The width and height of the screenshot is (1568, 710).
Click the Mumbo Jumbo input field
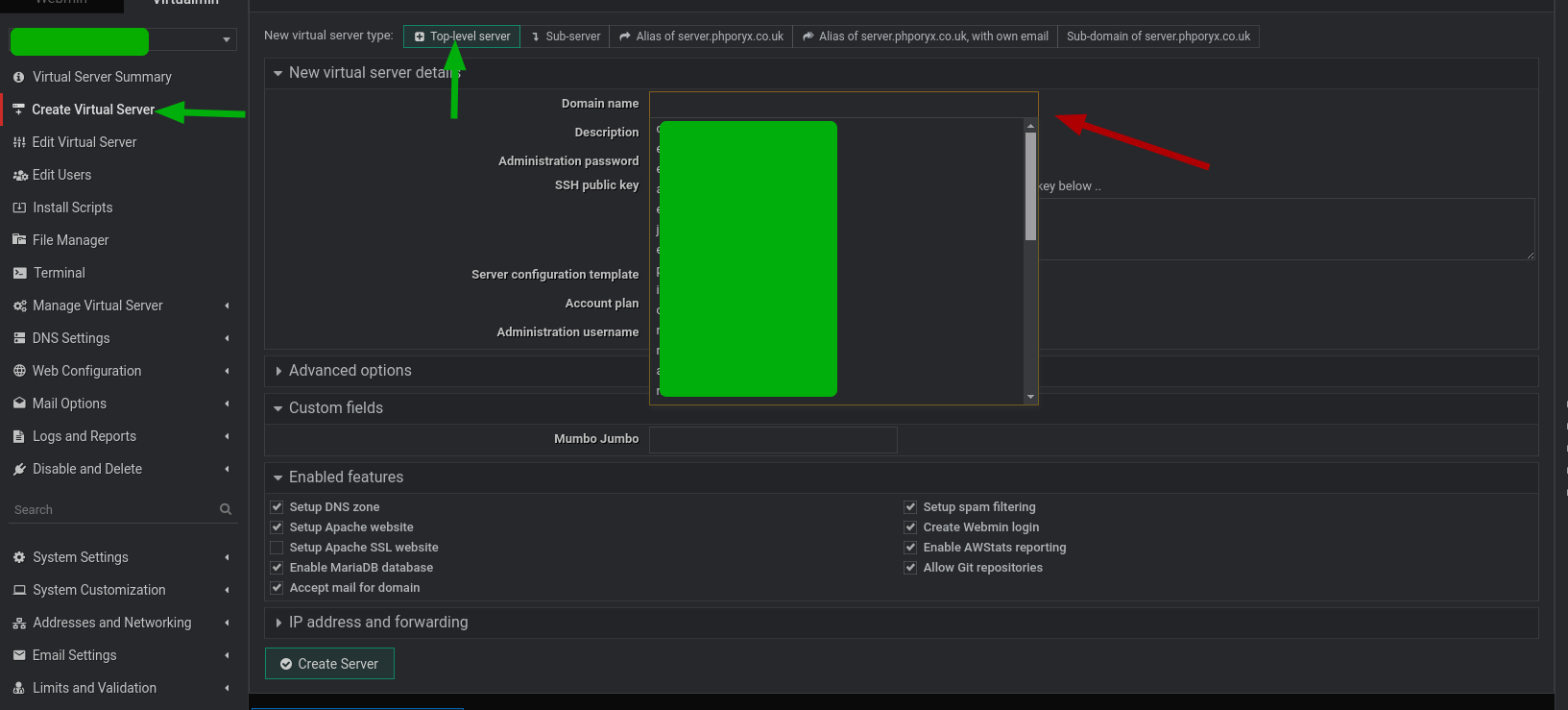pos(773,440)
